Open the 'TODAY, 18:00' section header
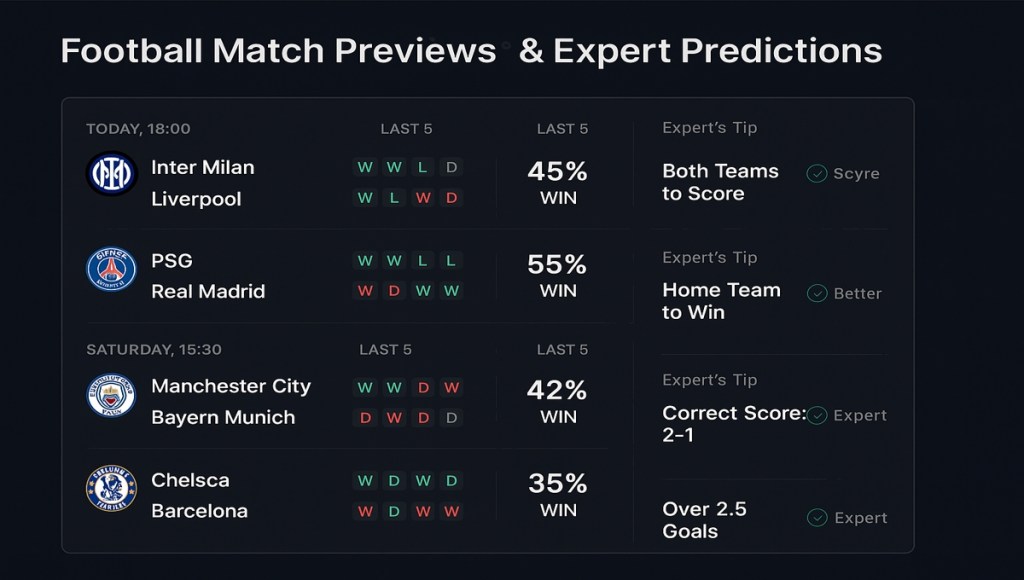1024x580 pixels. [137, 128]
